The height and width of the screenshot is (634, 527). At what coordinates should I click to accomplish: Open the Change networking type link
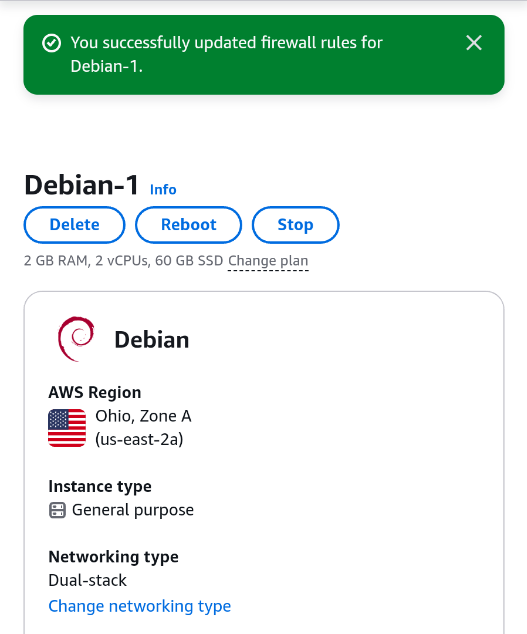(x=140, y=606)
